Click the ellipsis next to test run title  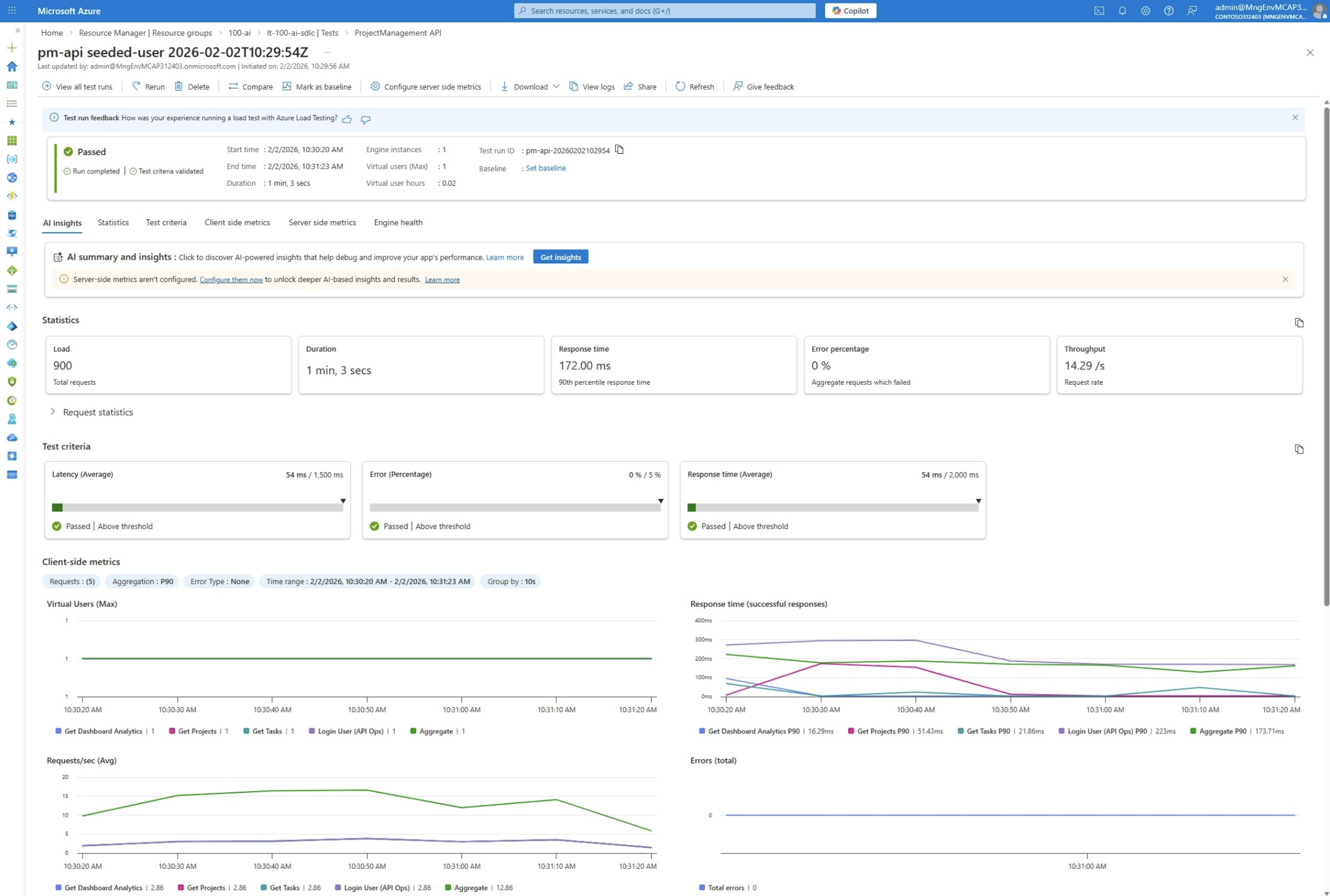coord(327,52)
